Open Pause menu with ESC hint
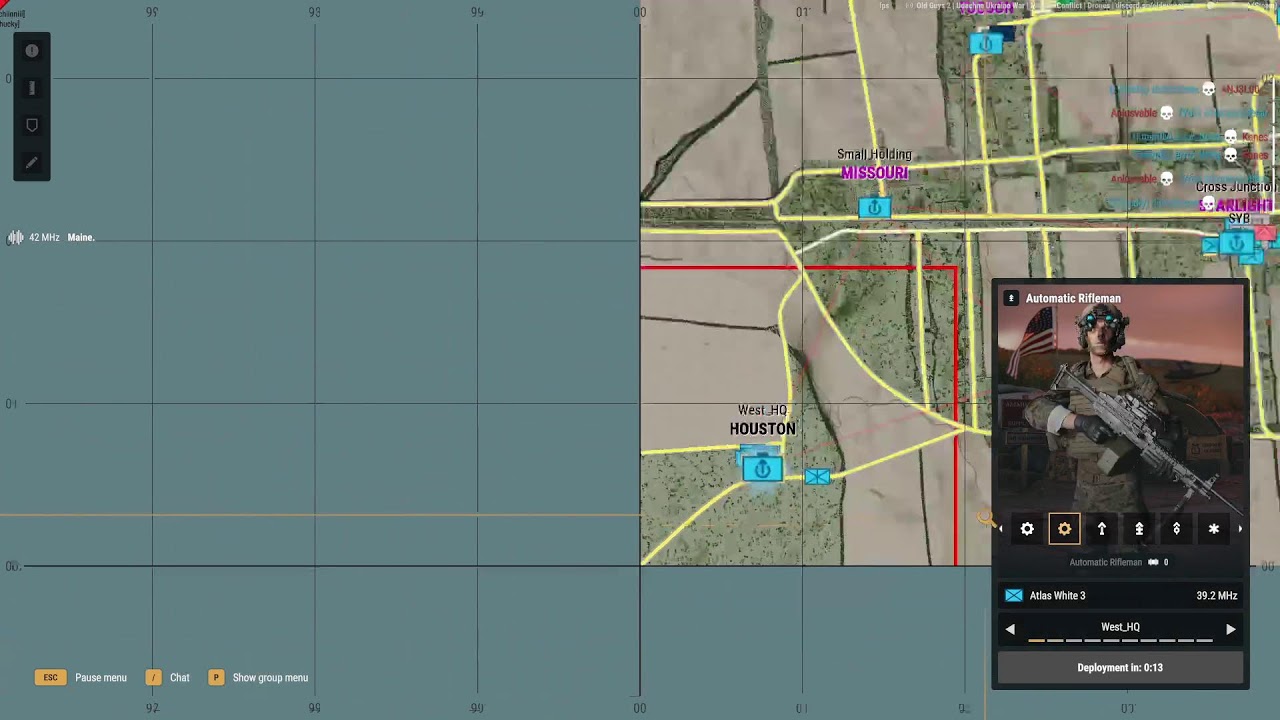The width and height of the screenshot is (1280, 720). [x=82, y=678]
